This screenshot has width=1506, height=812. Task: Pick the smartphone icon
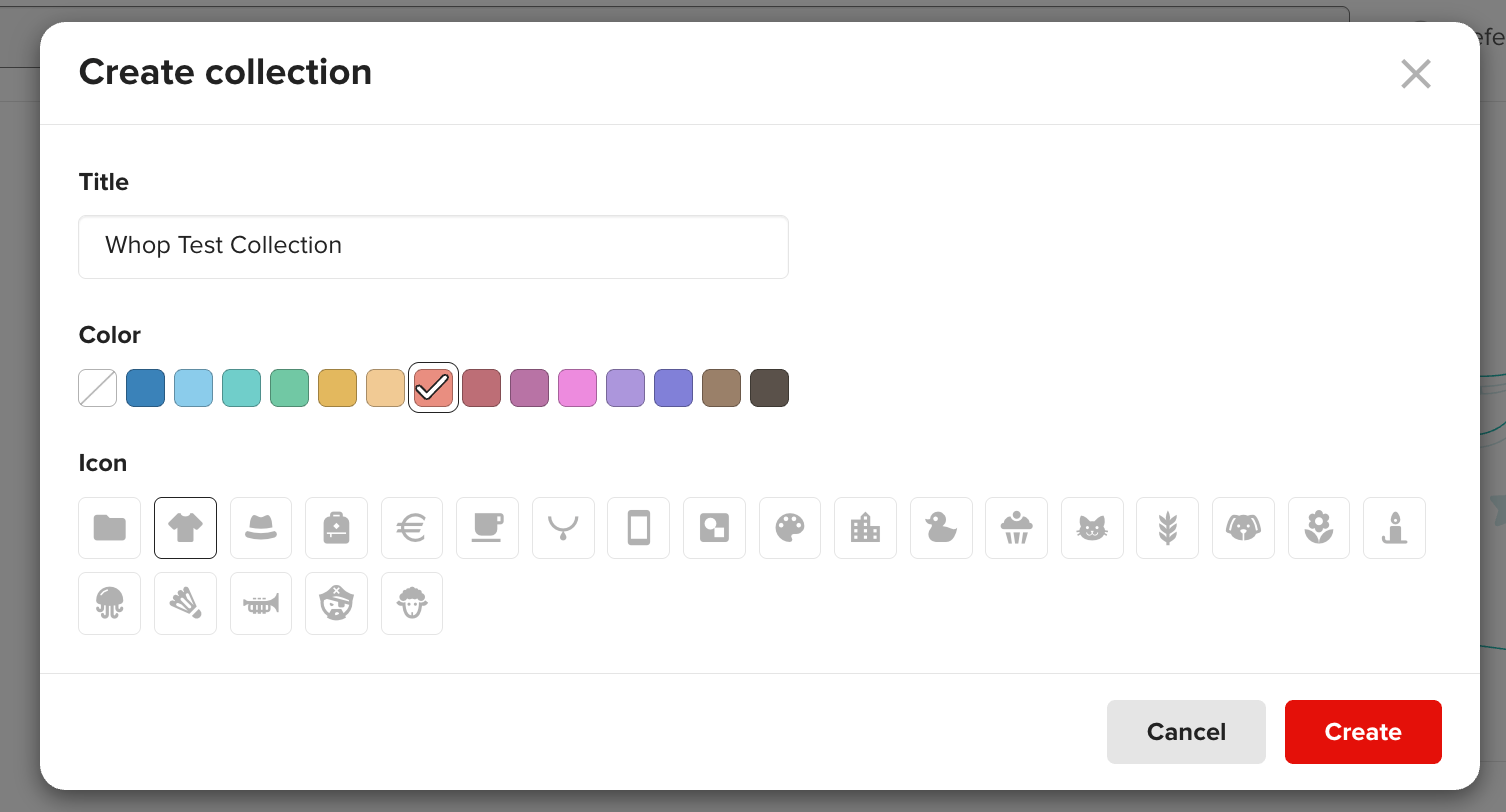point(638,528)
